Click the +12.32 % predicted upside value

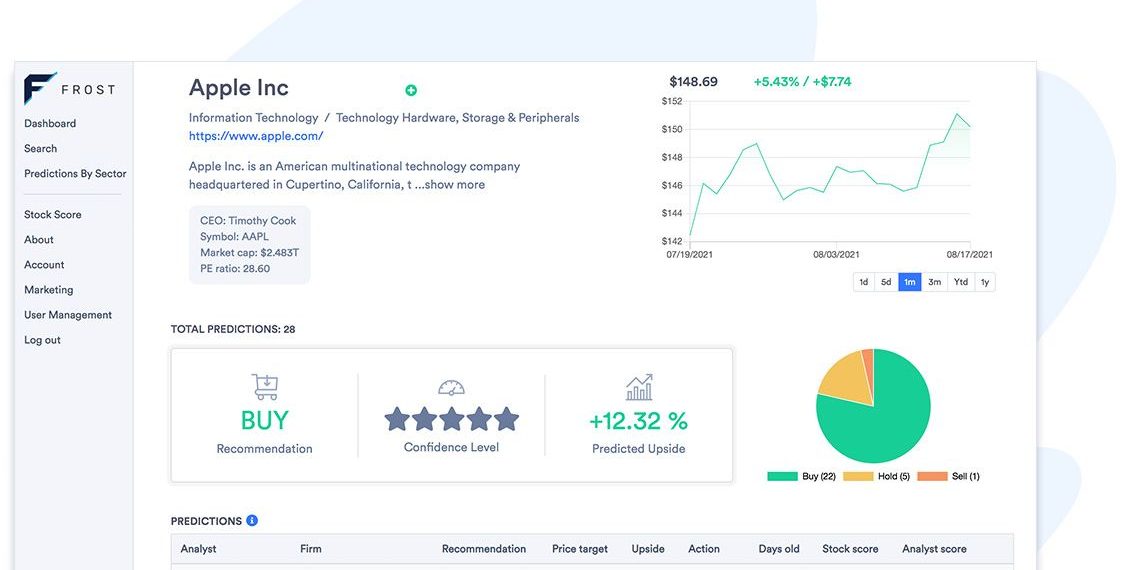[x=639, y=421]
